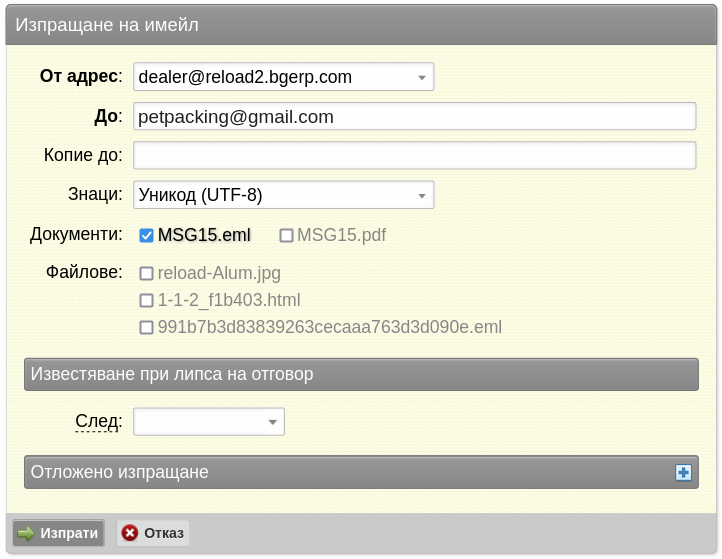Click the underlined След label

pyautogui.click(x=99, y=421)
